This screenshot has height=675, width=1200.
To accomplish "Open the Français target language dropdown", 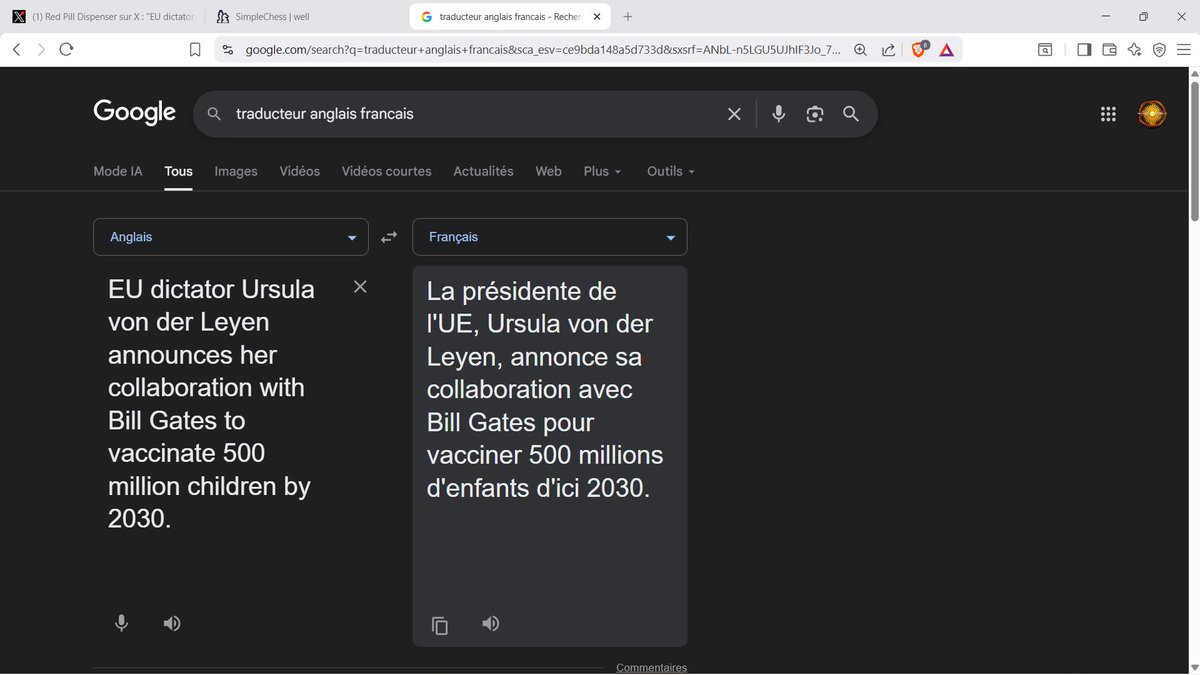I will tap(550, 237).
